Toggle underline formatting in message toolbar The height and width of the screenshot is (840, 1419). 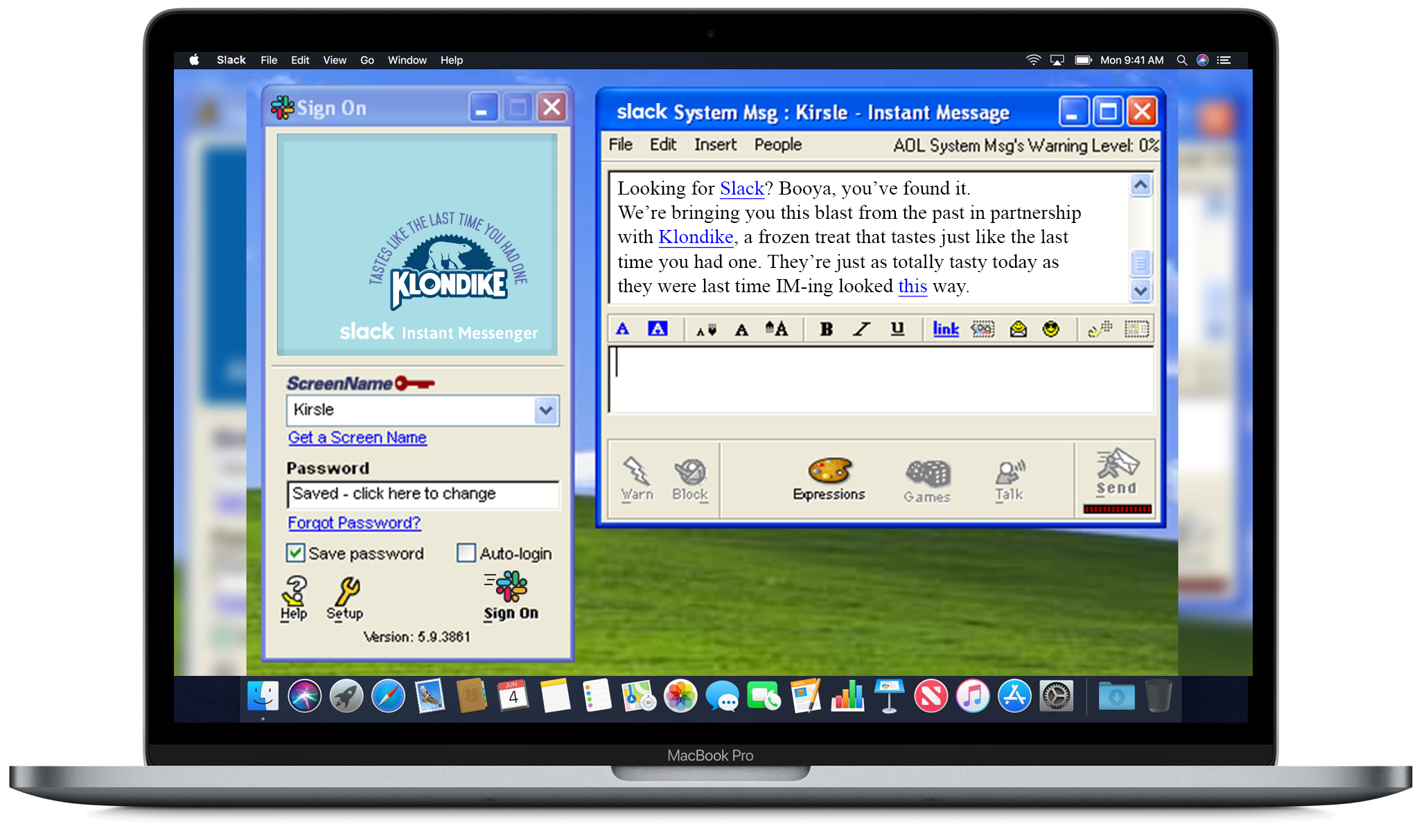[897, 329]
